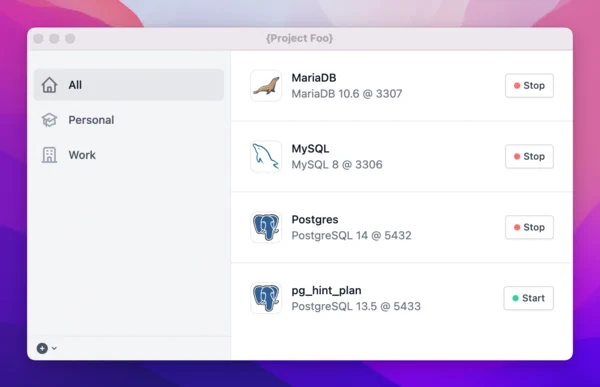Screen dimensions: 600x387
Task: Click the graduation cap icon beside Personal
Action: click(x=49, y=120)
